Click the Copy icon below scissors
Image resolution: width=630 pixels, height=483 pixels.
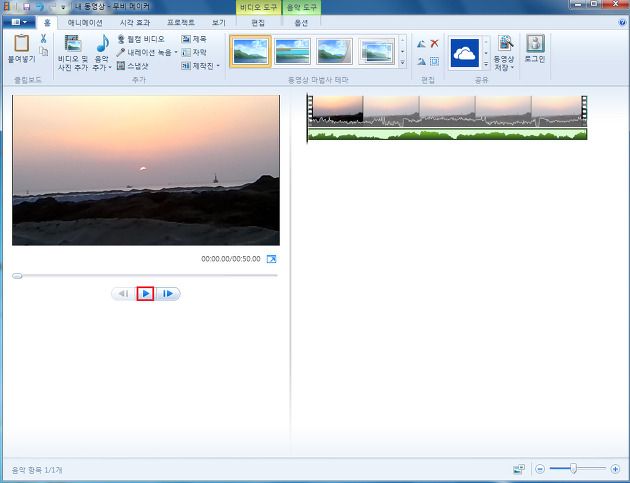(x=43, y=51)
